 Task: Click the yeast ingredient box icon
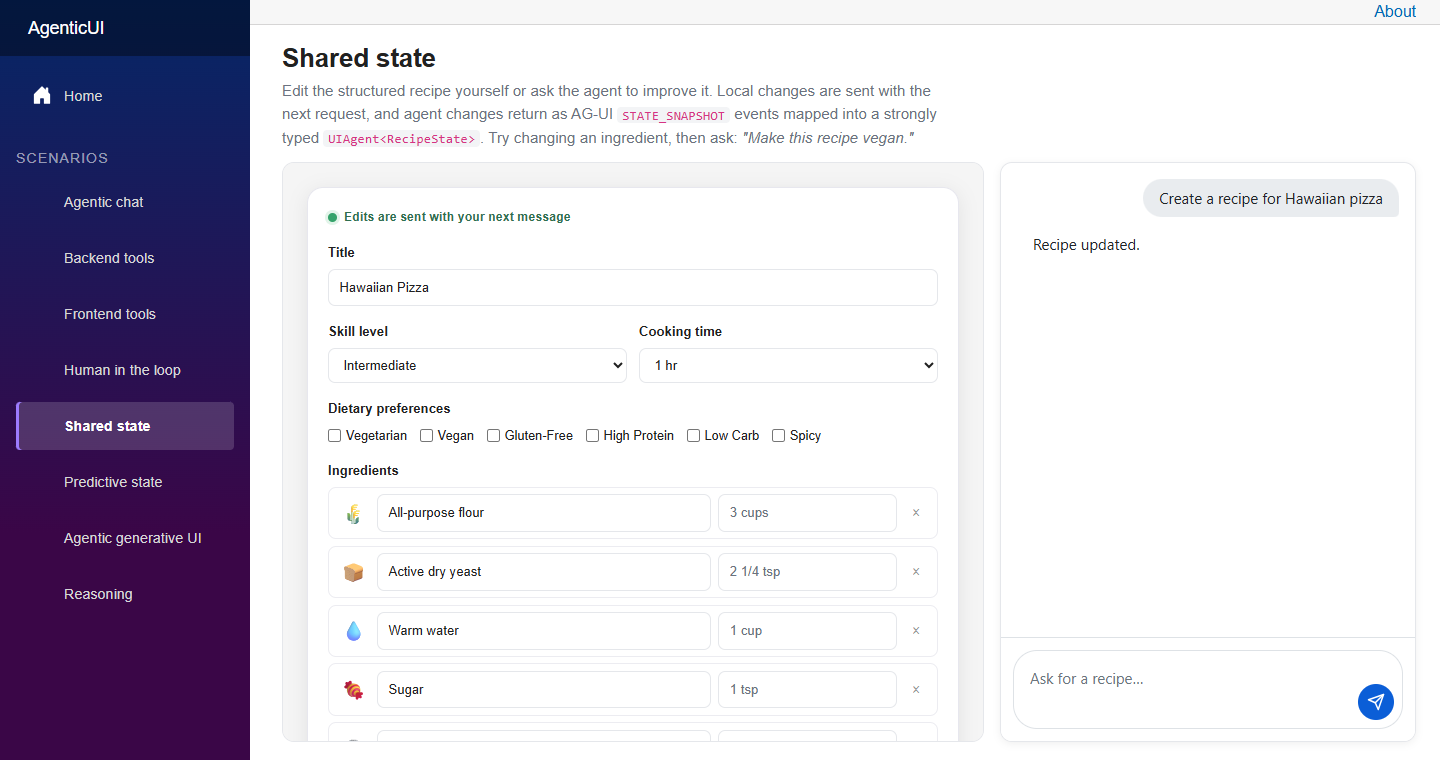(353, 572)
